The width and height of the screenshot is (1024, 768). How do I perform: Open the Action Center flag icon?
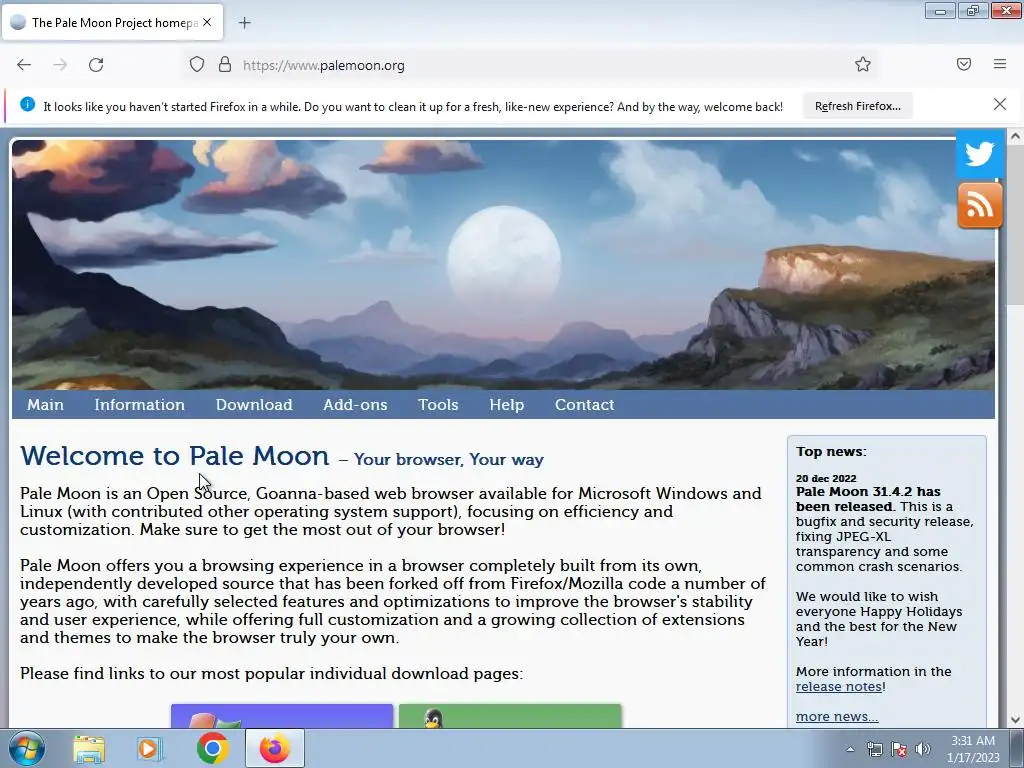pyautogui.click(x=899, y=749)
